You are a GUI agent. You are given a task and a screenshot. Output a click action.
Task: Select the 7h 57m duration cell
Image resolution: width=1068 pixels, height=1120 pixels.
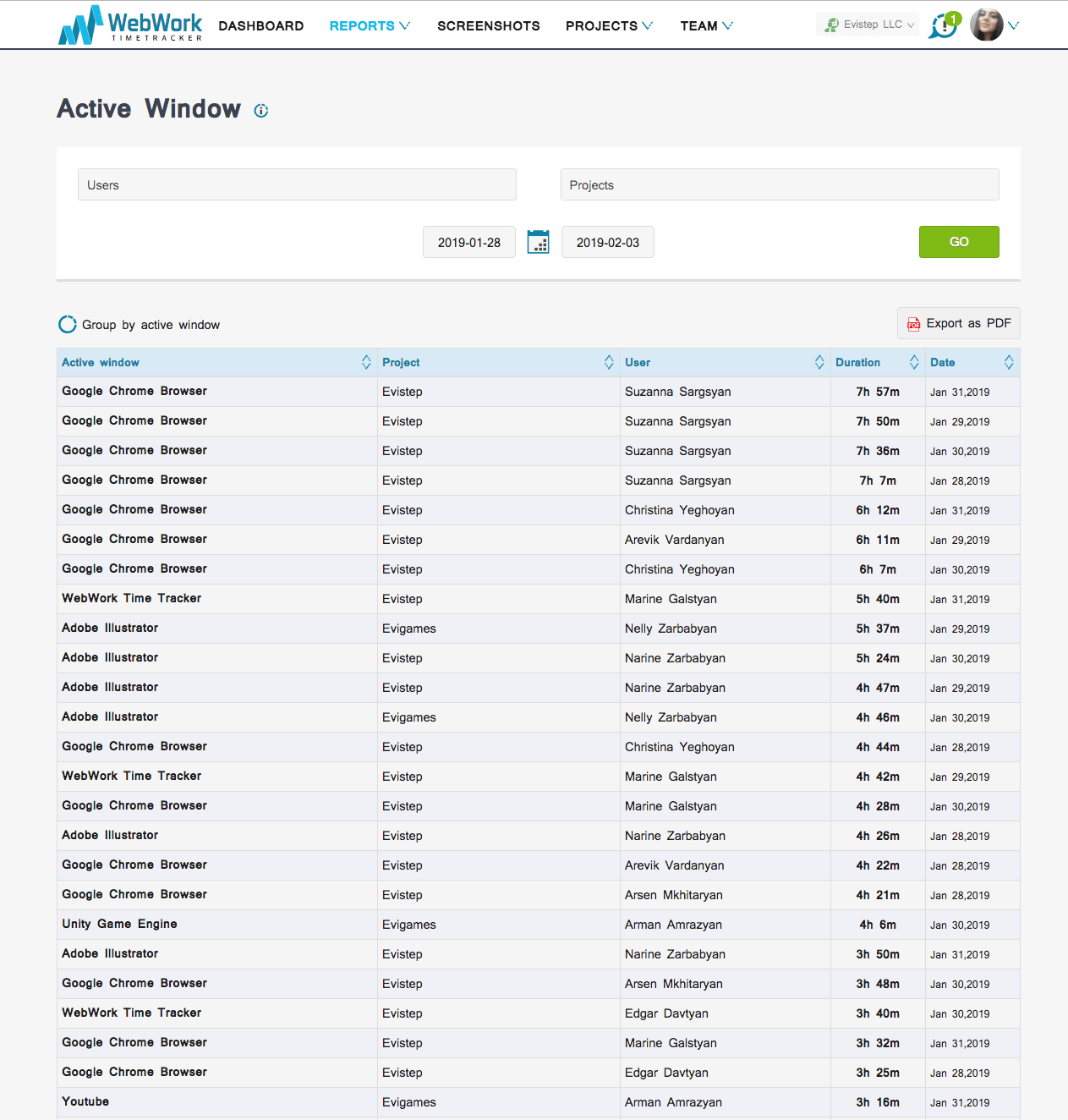click(878, 392)
